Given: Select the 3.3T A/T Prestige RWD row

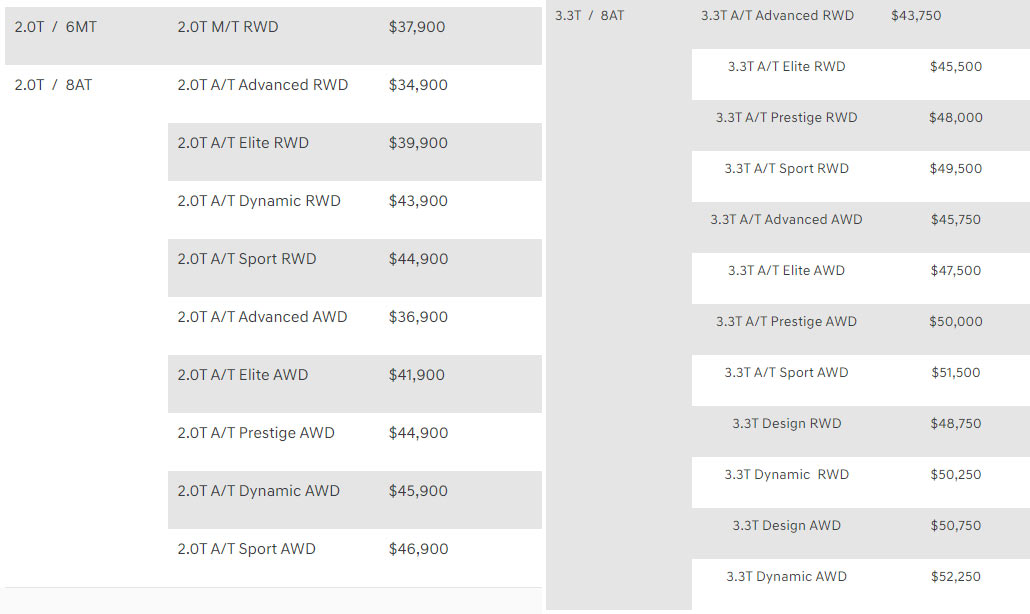Looking at the screenshot, I should [786, 118].
